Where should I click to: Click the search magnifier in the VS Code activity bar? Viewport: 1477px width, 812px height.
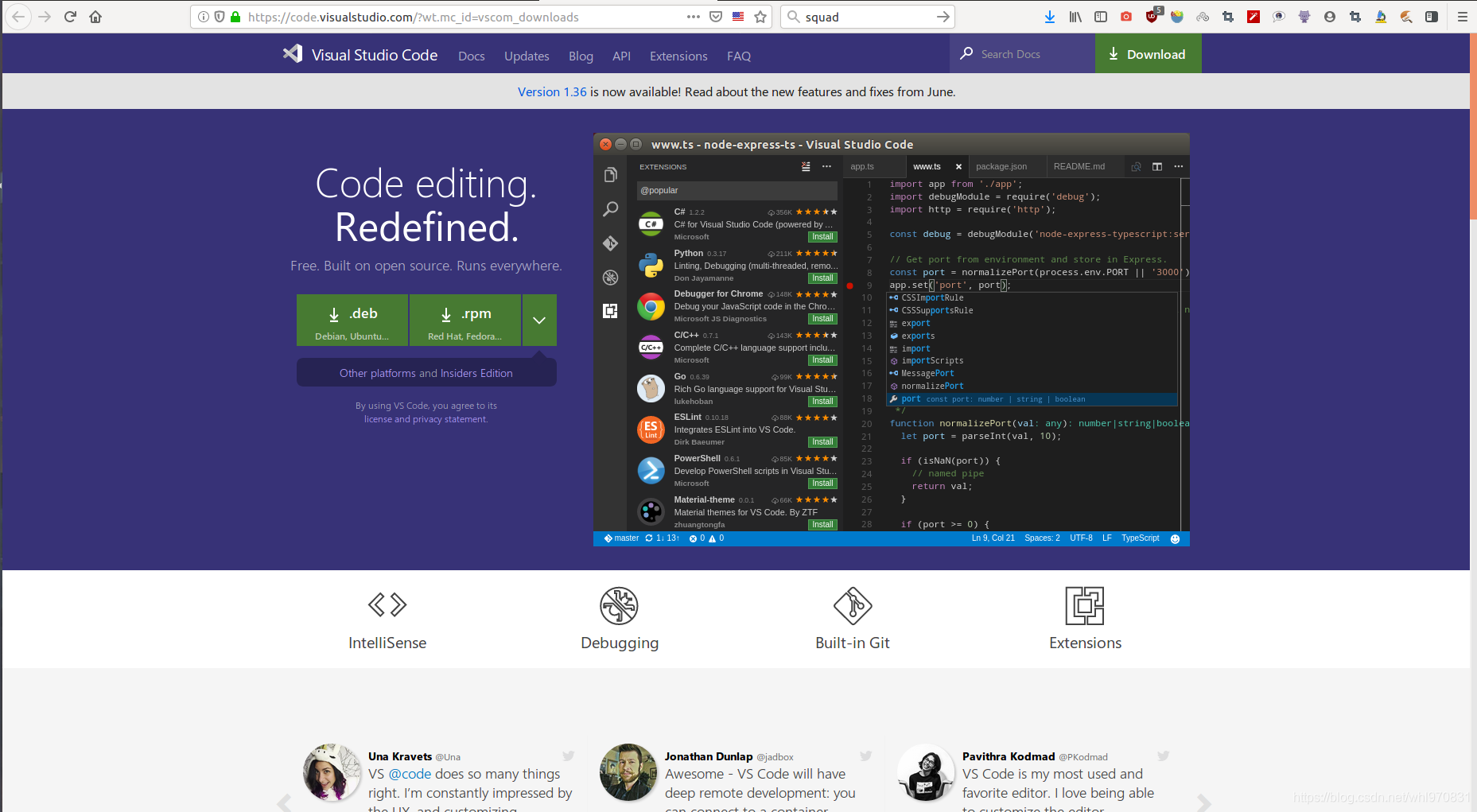[610, 209]
